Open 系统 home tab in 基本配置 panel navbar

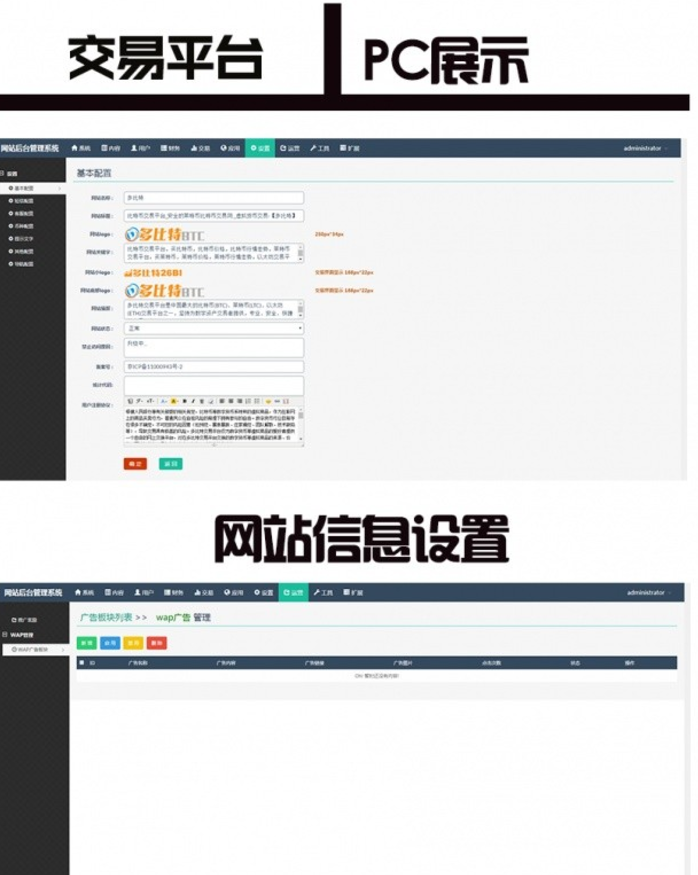(x=81, y=148)
